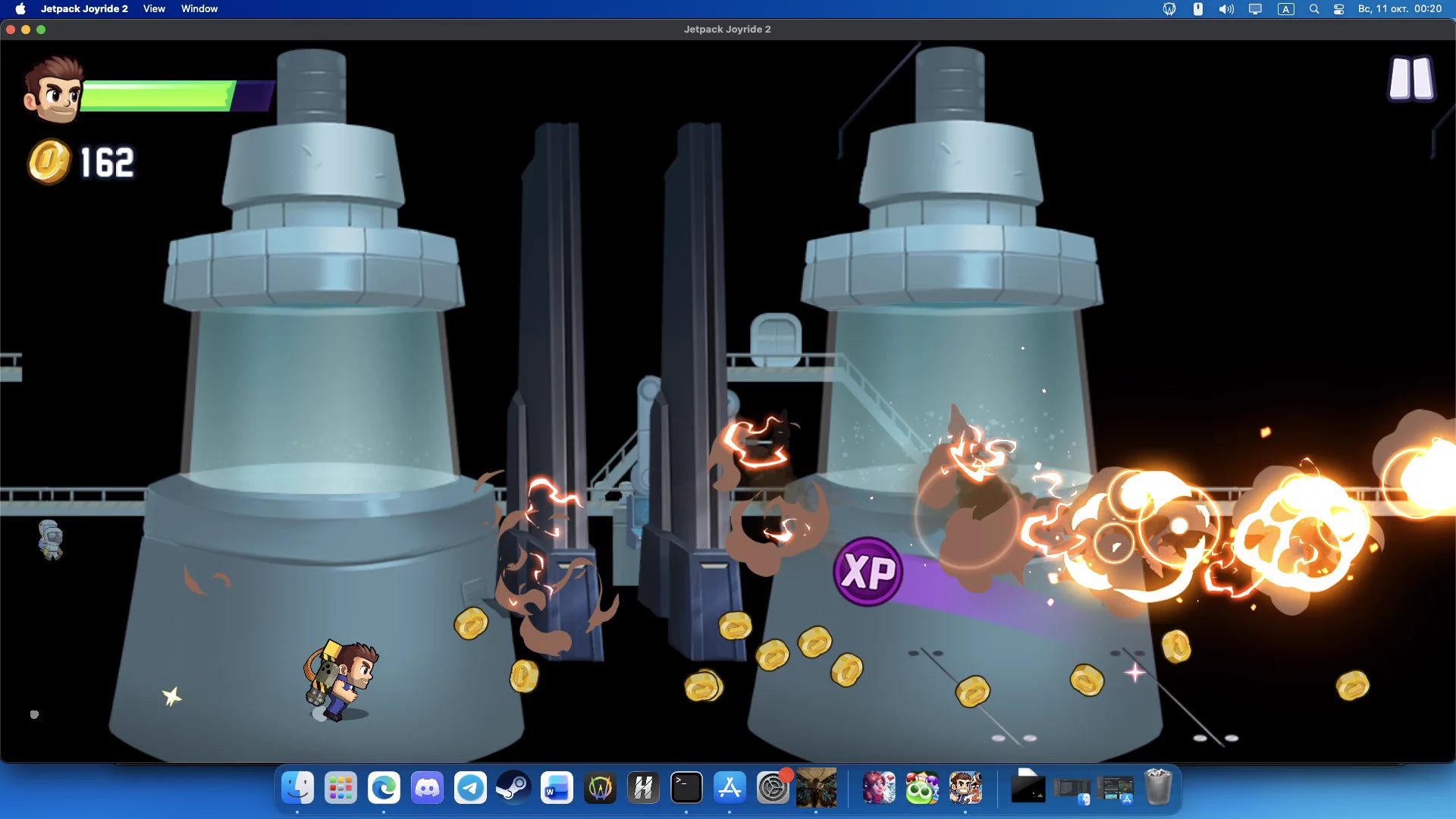Image resolution: width=1456 pixels, height=819 pixels.
Task: Click the date and time in menu bar
Action: (x=1400, y=9)
